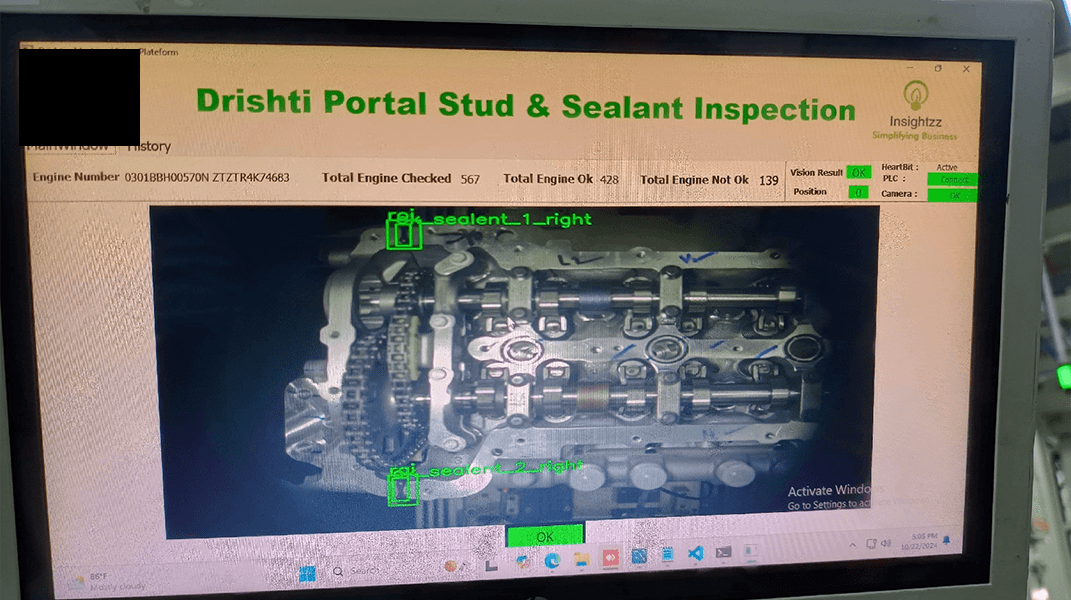Click the running app icon right of Terminal
The width and height of the screenshot is (1071, 600).
751,551
